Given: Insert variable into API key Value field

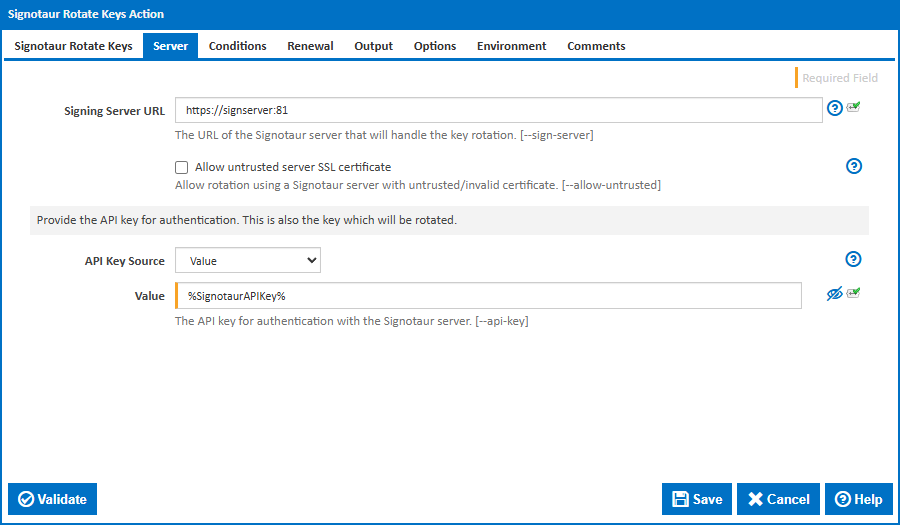Looking at the screenshot, I should coord(854,293).
